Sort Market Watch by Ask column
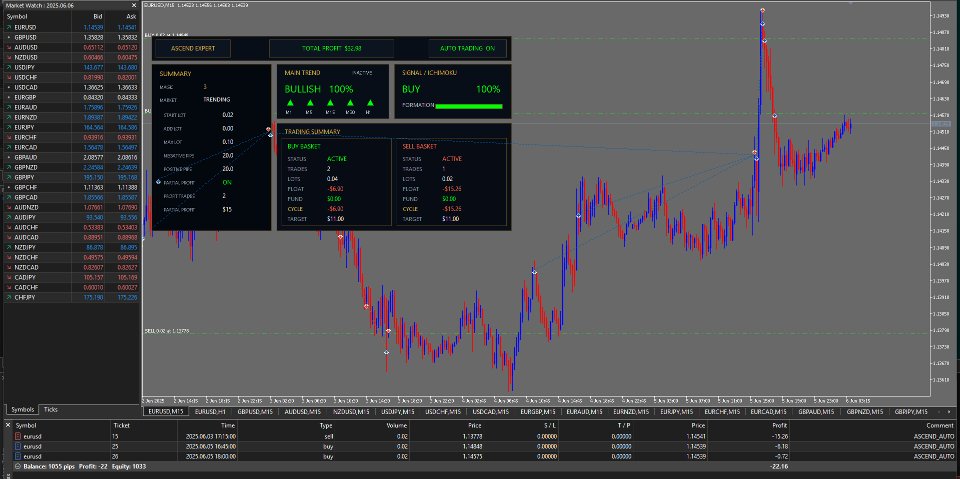Image resolution: width=960 pixels, height=479 pixels. 122,17
